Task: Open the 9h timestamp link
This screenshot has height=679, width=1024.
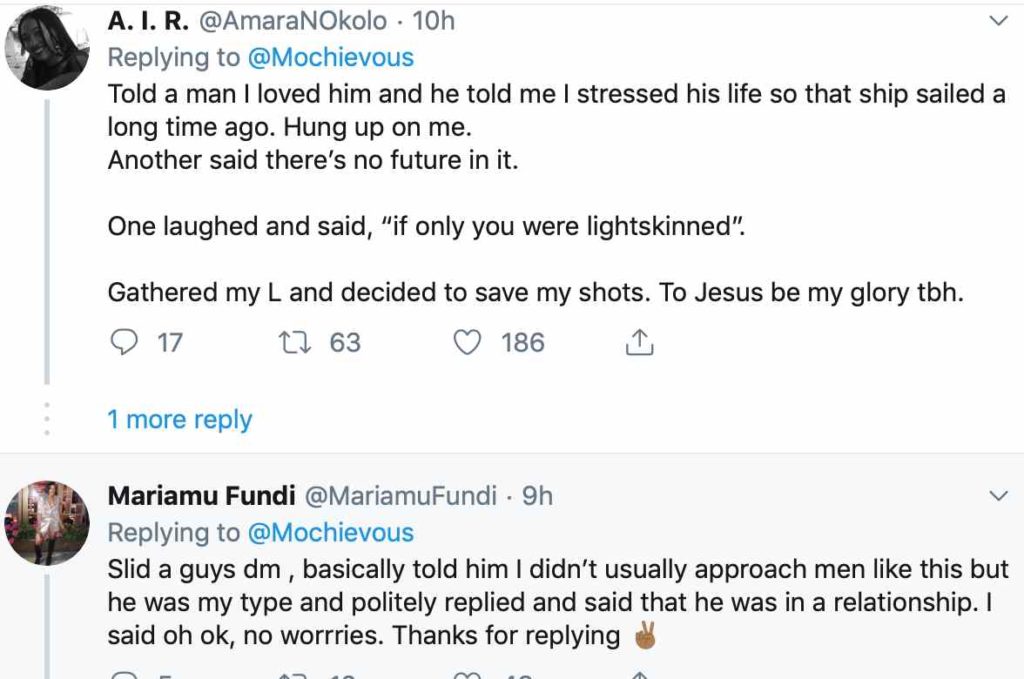Action: (x=537, y=496)
